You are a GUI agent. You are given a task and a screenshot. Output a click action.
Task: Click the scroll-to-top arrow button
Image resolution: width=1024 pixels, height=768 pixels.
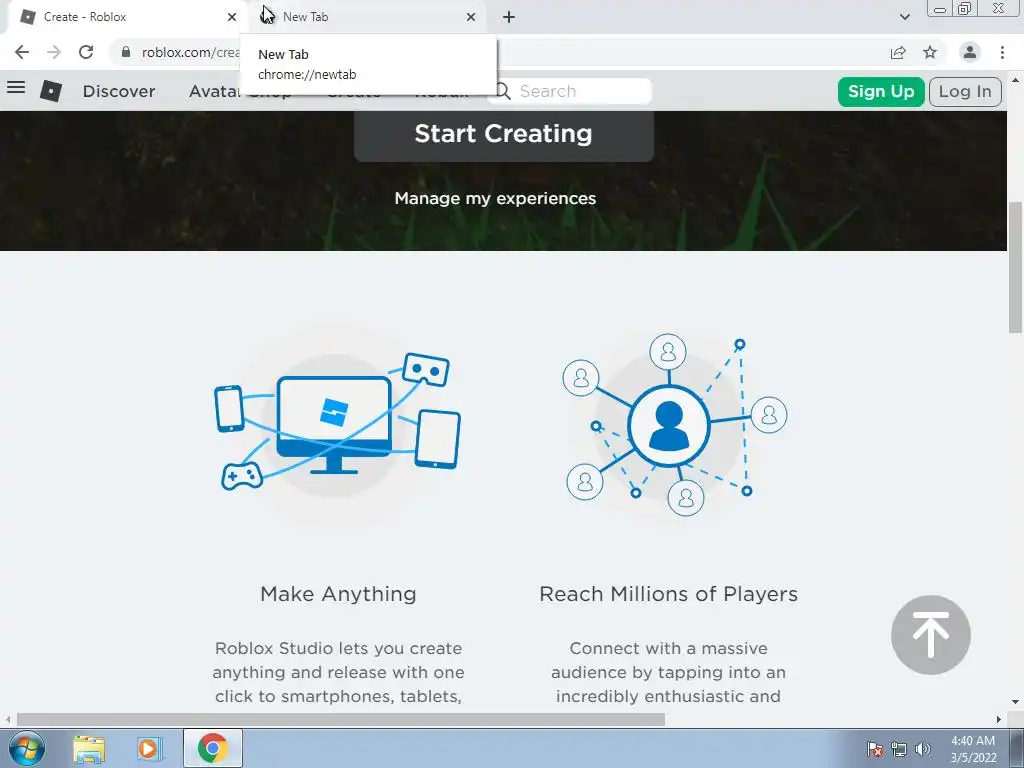(x=931, y=635)
